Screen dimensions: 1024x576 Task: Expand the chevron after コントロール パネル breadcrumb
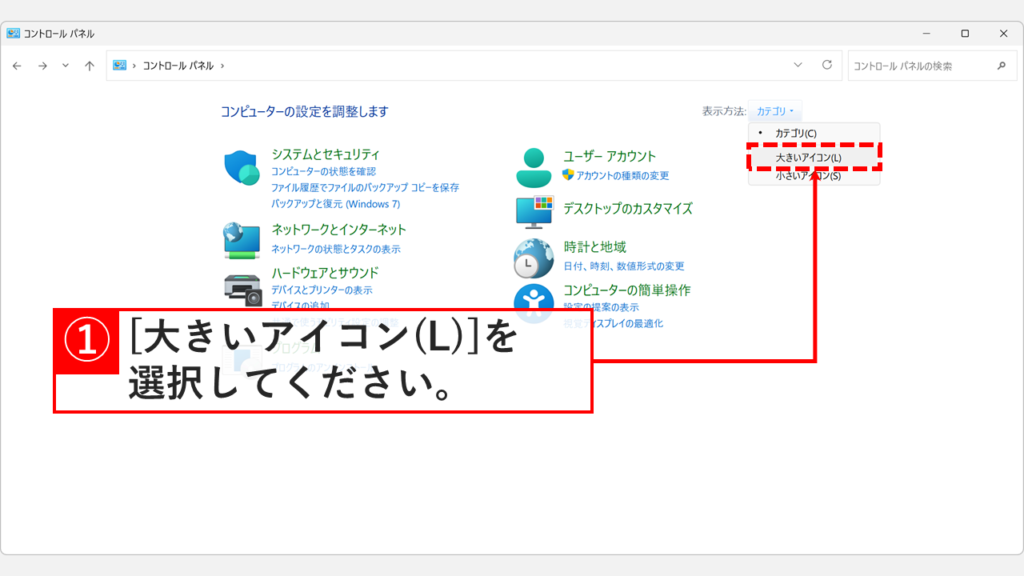(x=222, y=66)
